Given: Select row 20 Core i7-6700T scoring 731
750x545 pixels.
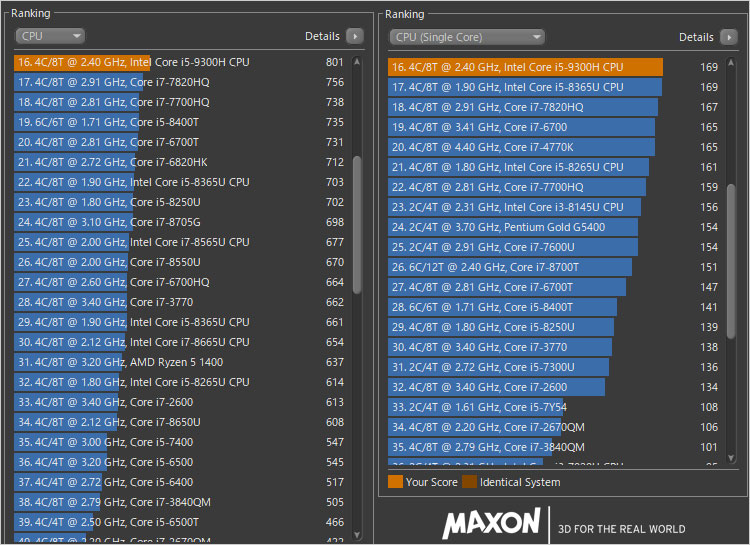Looking at the screenshot, I should [x=180, y=143].
